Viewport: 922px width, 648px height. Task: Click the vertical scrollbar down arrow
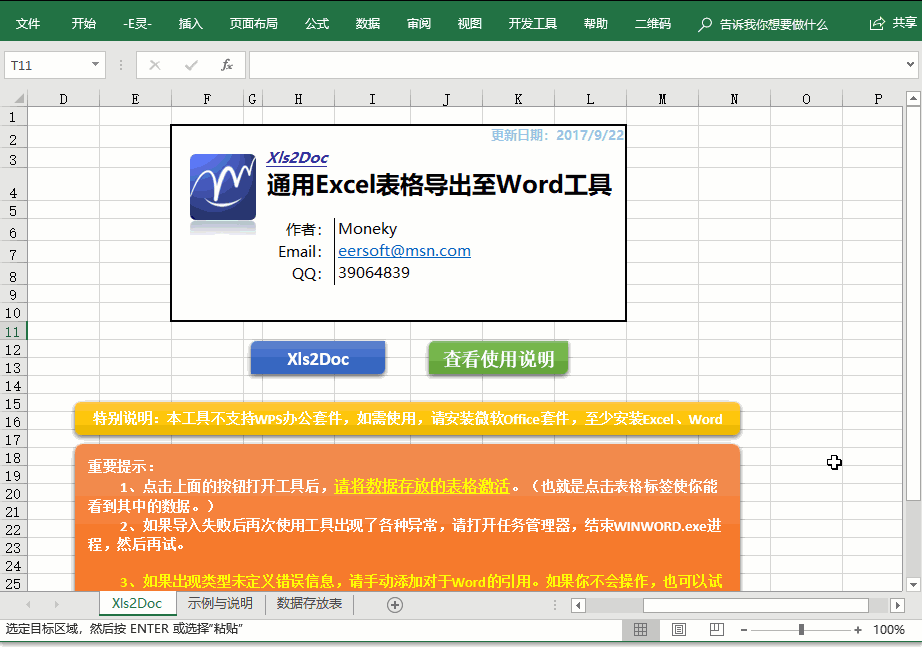913,584
